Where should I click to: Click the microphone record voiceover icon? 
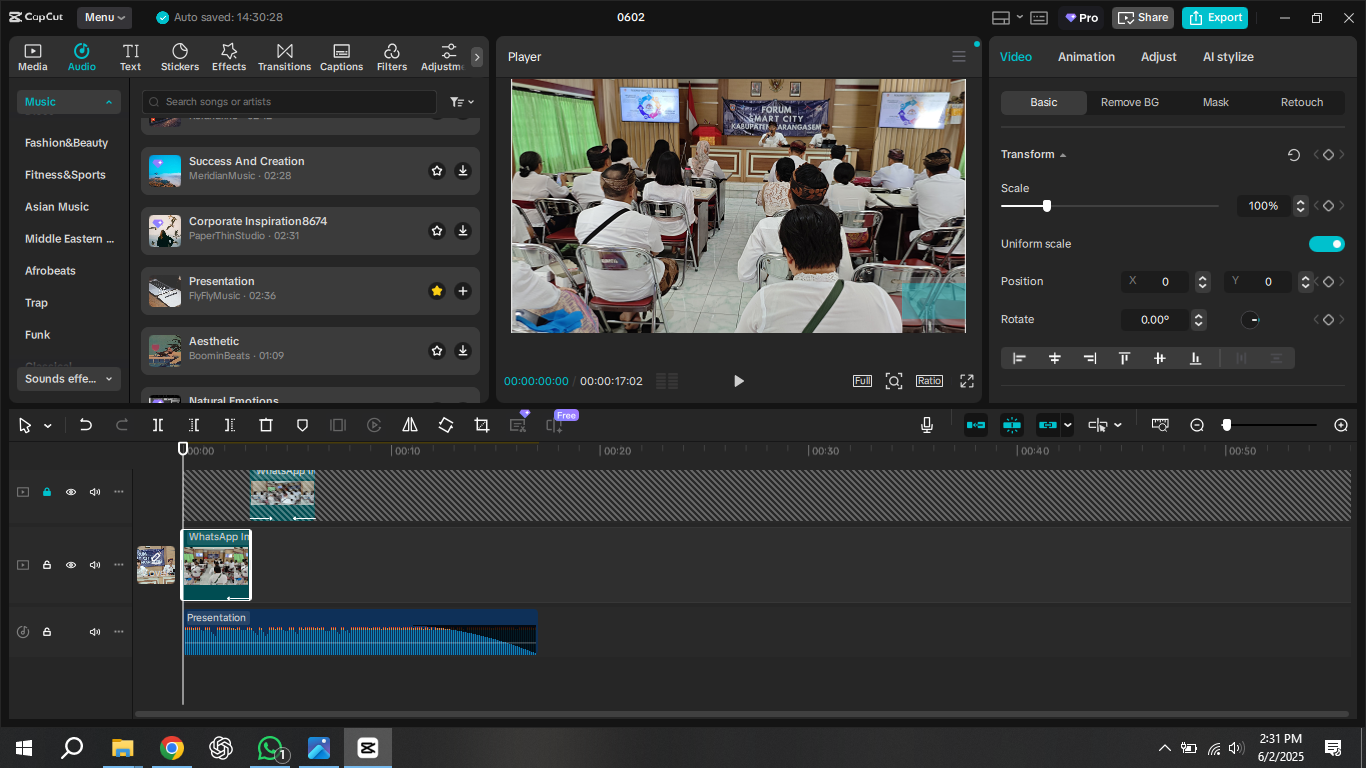tap(927, 425)
